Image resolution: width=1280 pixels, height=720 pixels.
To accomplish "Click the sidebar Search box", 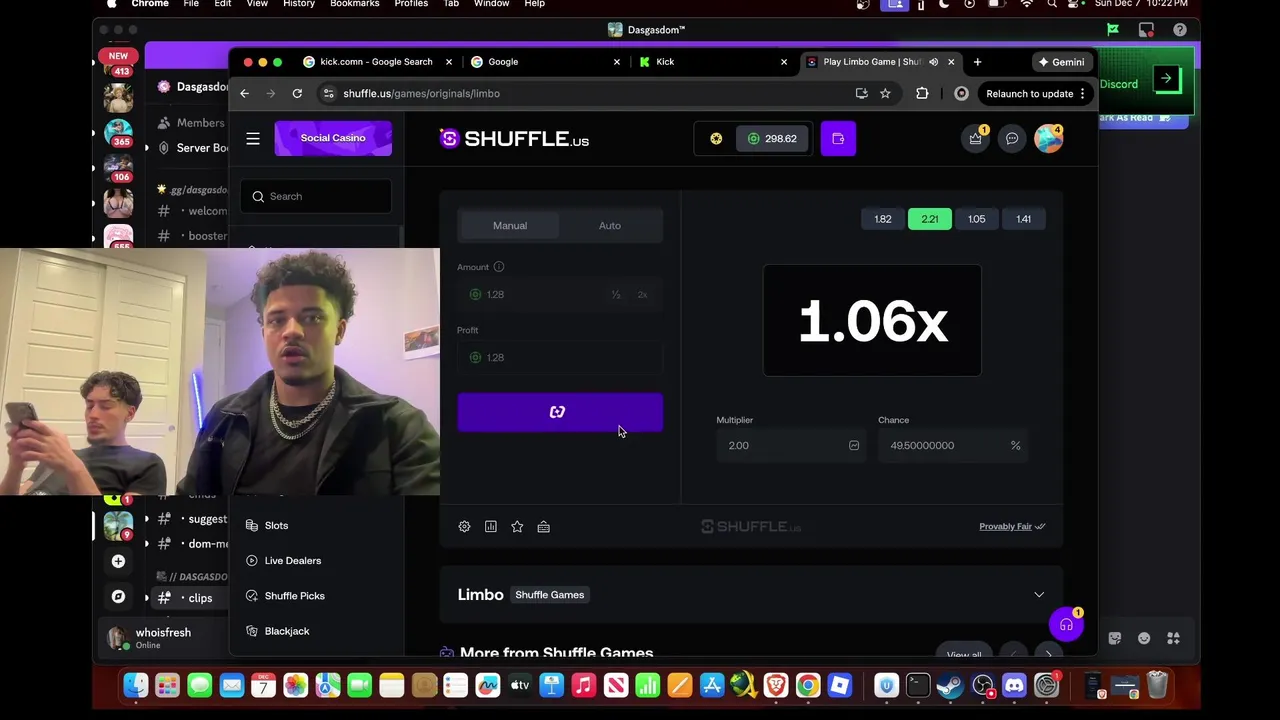I will pos(316,196).
